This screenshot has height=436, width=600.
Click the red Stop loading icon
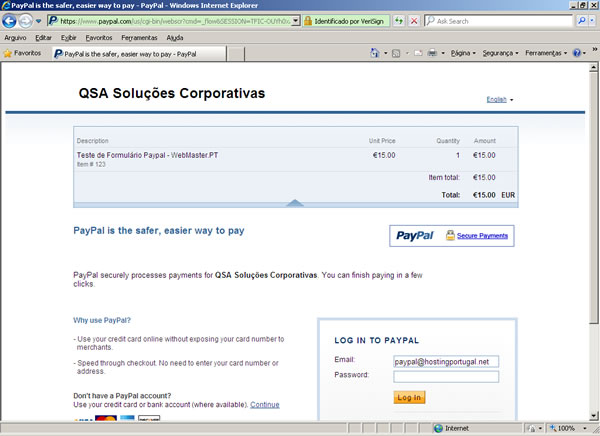click(414, 21)
